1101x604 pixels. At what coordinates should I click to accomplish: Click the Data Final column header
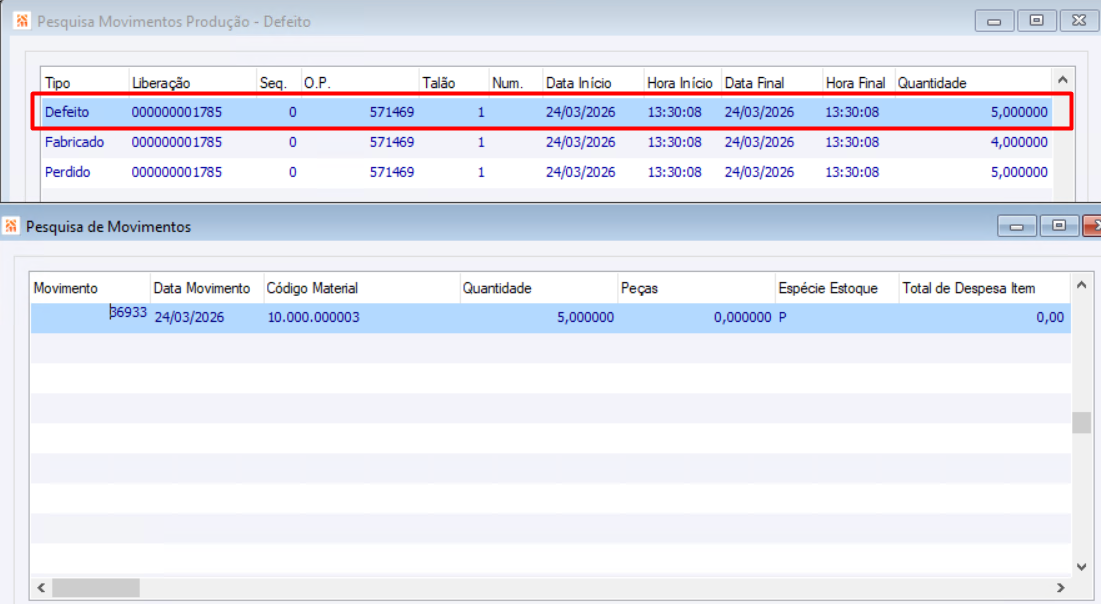click(772, 83)
